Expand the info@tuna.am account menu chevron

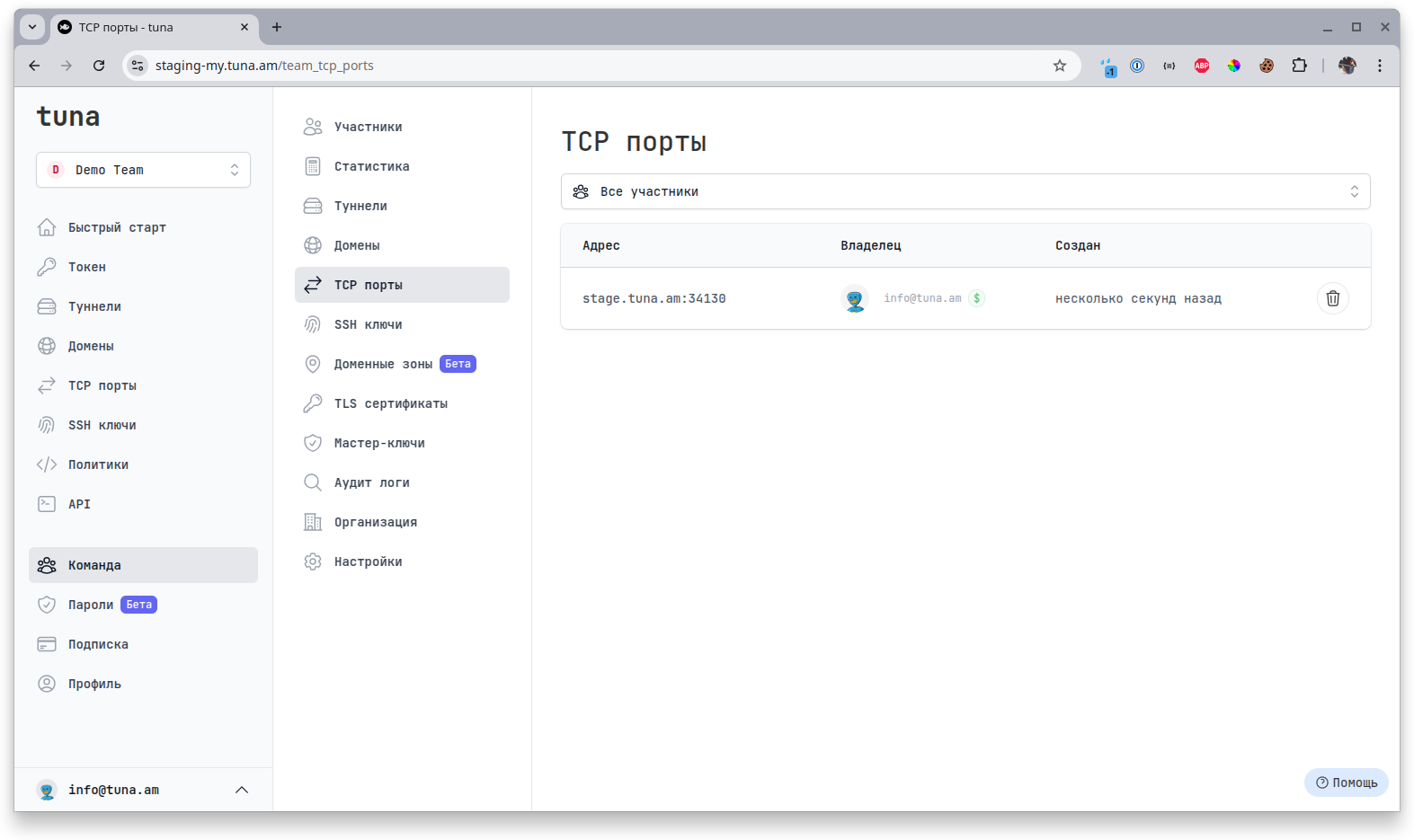(x=242, y=790)
